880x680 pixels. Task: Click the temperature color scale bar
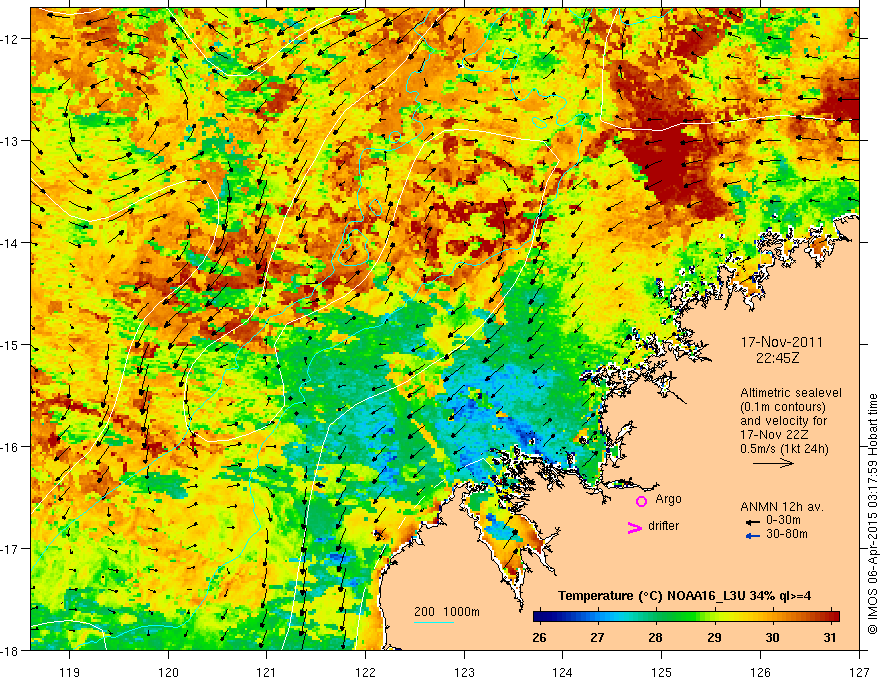(x=686, y=617)
